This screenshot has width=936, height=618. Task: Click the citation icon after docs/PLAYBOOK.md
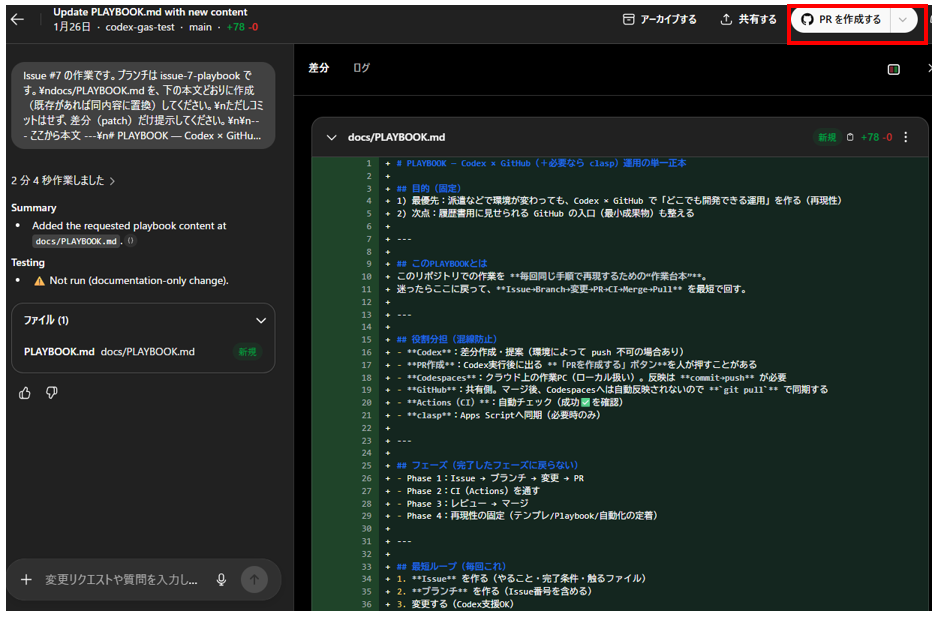(131, 241)
